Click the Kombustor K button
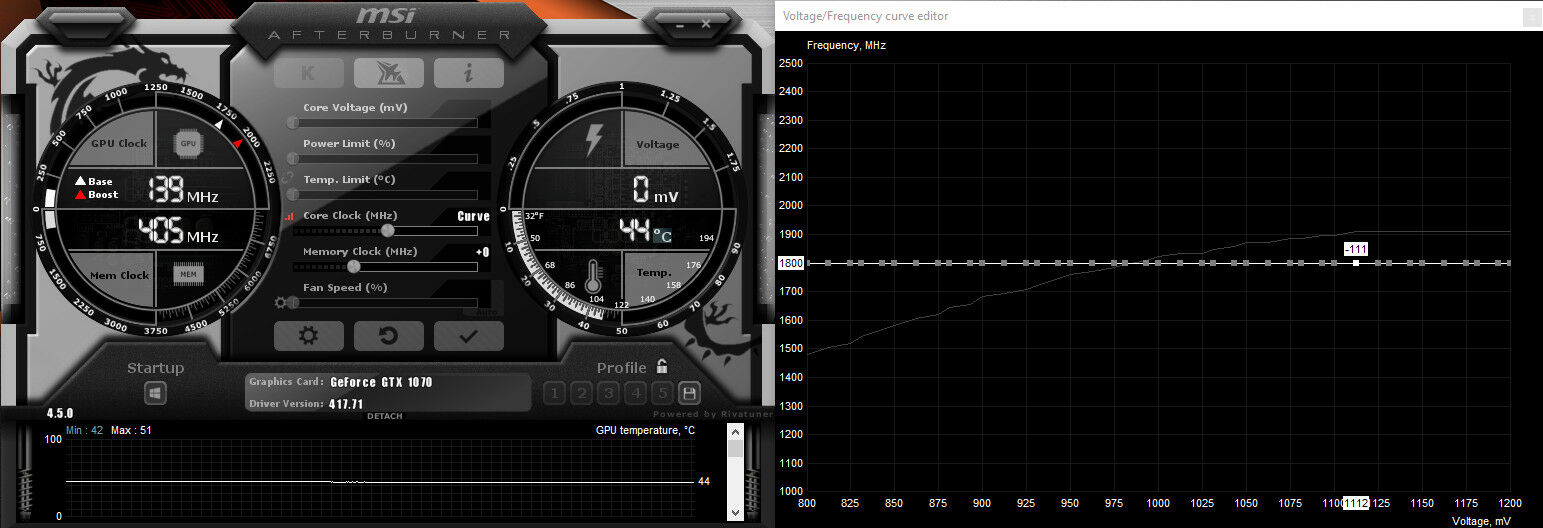 point(308,73)
